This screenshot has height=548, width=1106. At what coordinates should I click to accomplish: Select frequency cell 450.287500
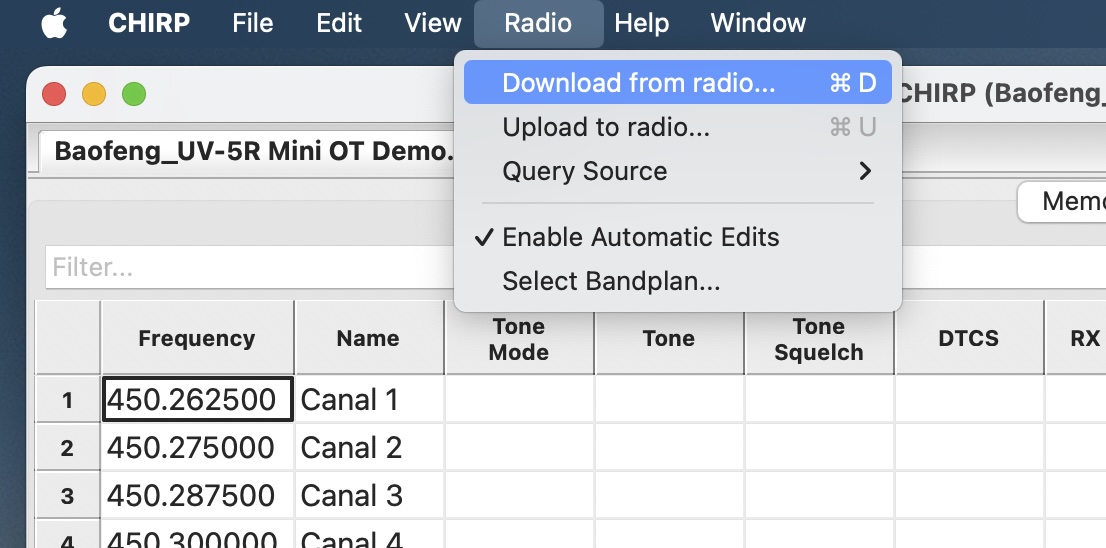(x=198, y=495)
